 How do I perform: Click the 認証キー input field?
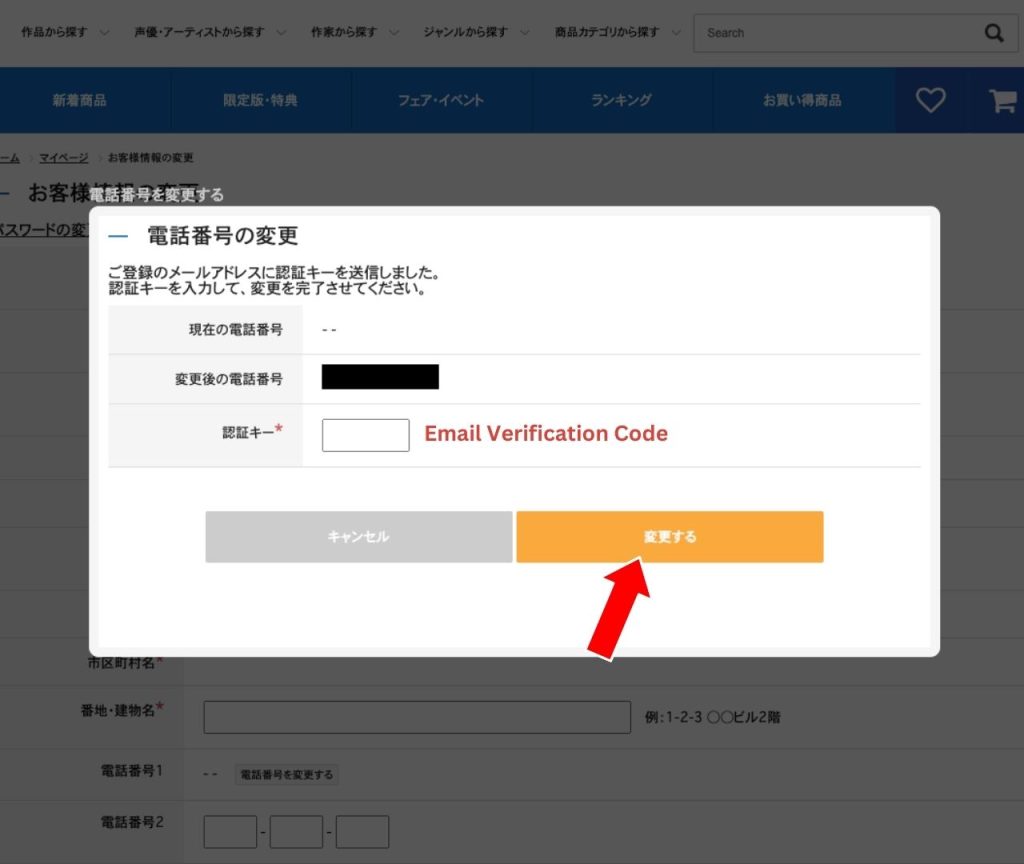click(366, 435)
